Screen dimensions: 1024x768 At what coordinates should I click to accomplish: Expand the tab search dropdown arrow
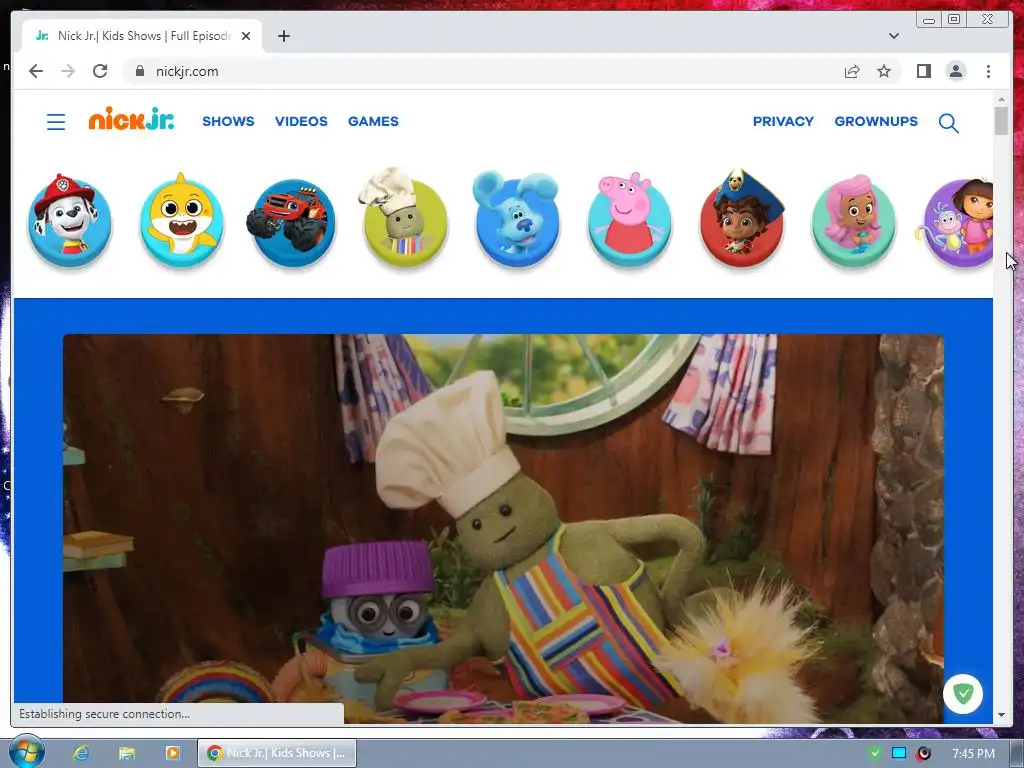[x=893, y=36]
